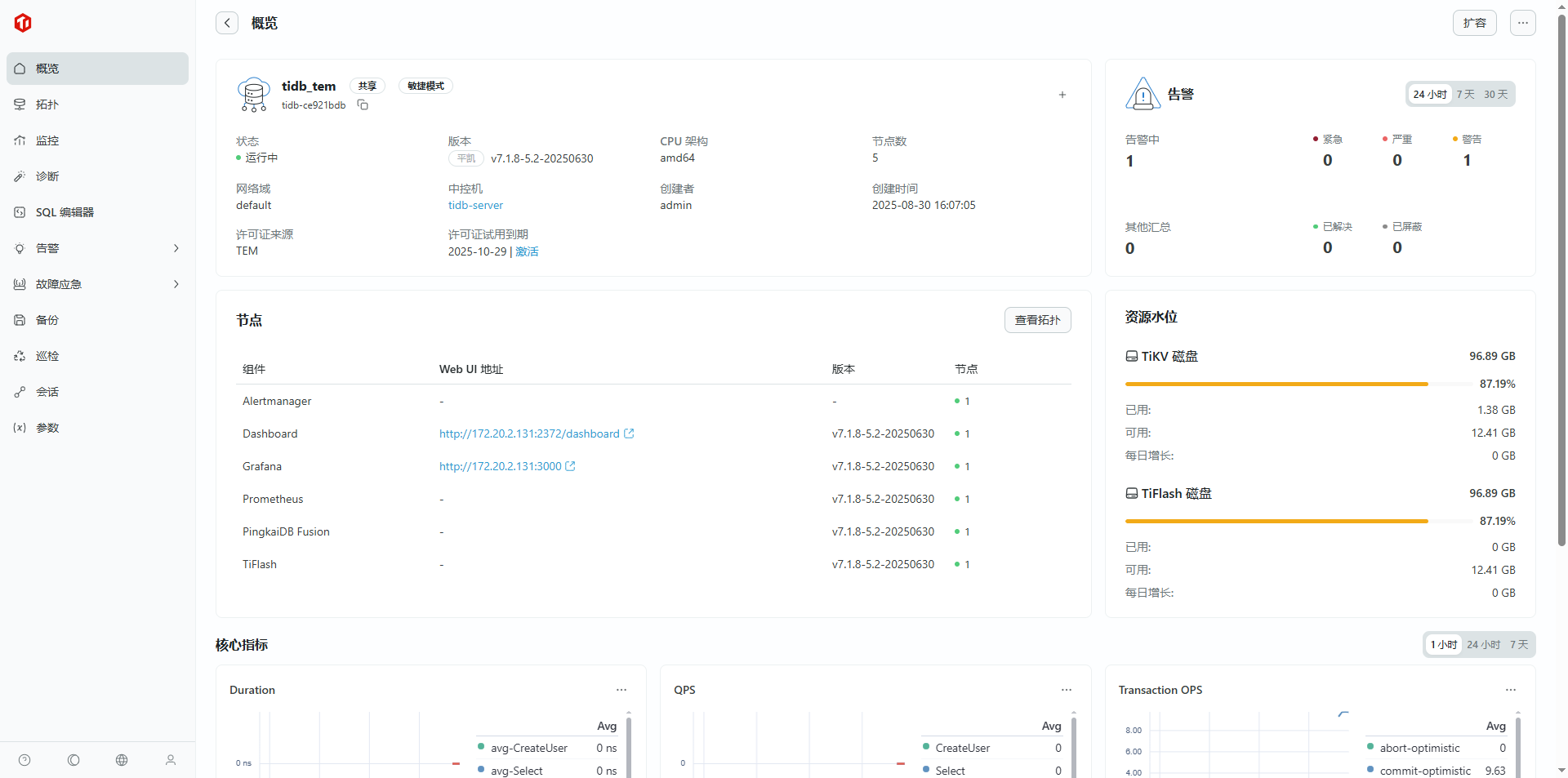Open the QPS chart options menu
Image resolution: width=1568 pixels, height=778 pixels.
[1067, 690]
